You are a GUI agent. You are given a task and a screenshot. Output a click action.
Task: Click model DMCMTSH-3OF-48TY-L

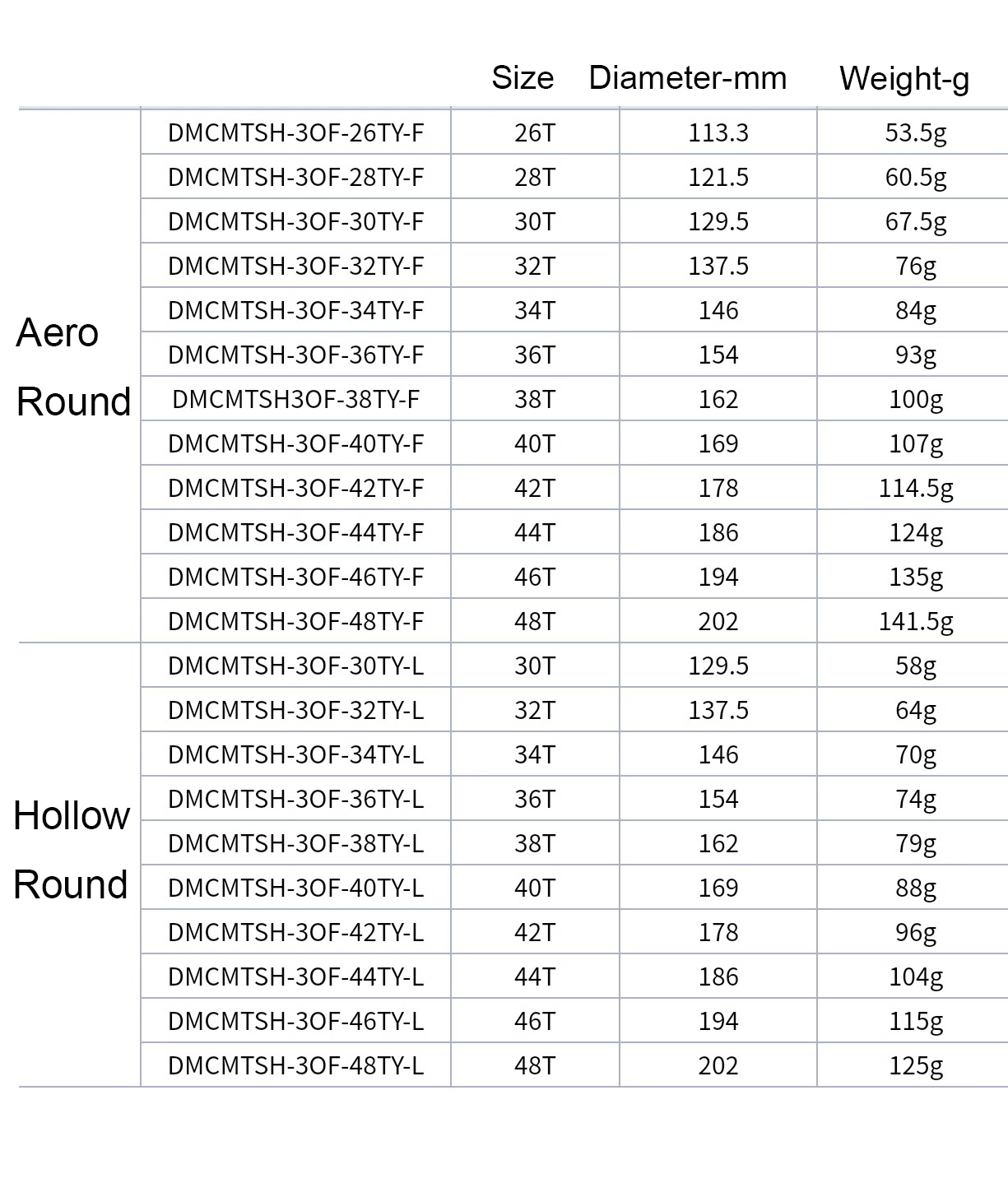pyautogui.click(x=296, y=1065)
